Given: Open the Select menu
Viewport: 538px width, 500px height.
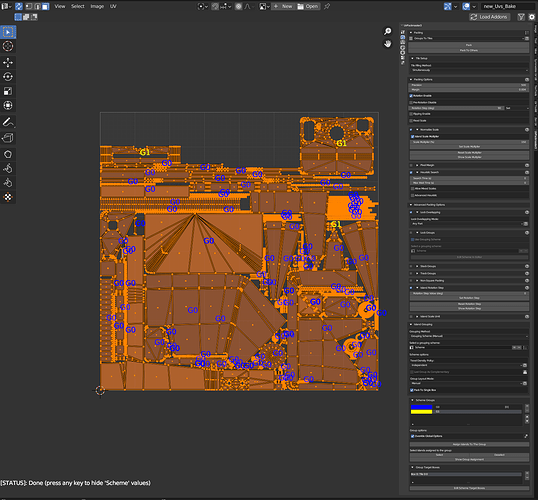Looking at the screenshot, I should pyautogui.click(x=78, y=6).
